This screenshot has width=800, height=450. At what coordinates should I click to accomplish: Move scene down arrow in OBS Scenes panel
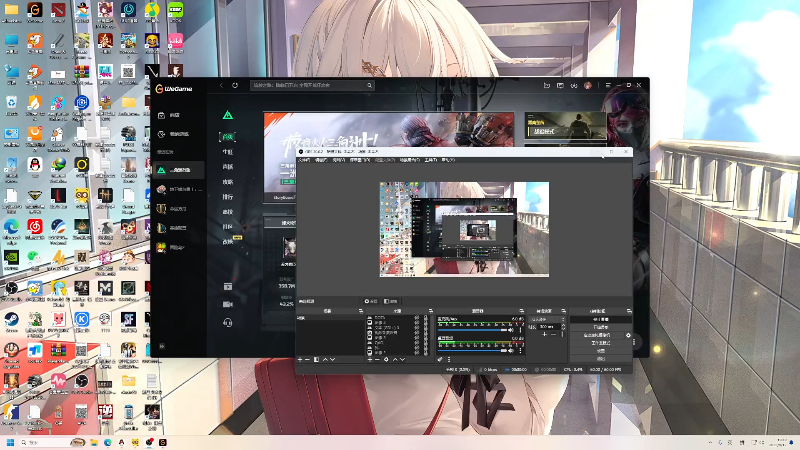[333, 360]
